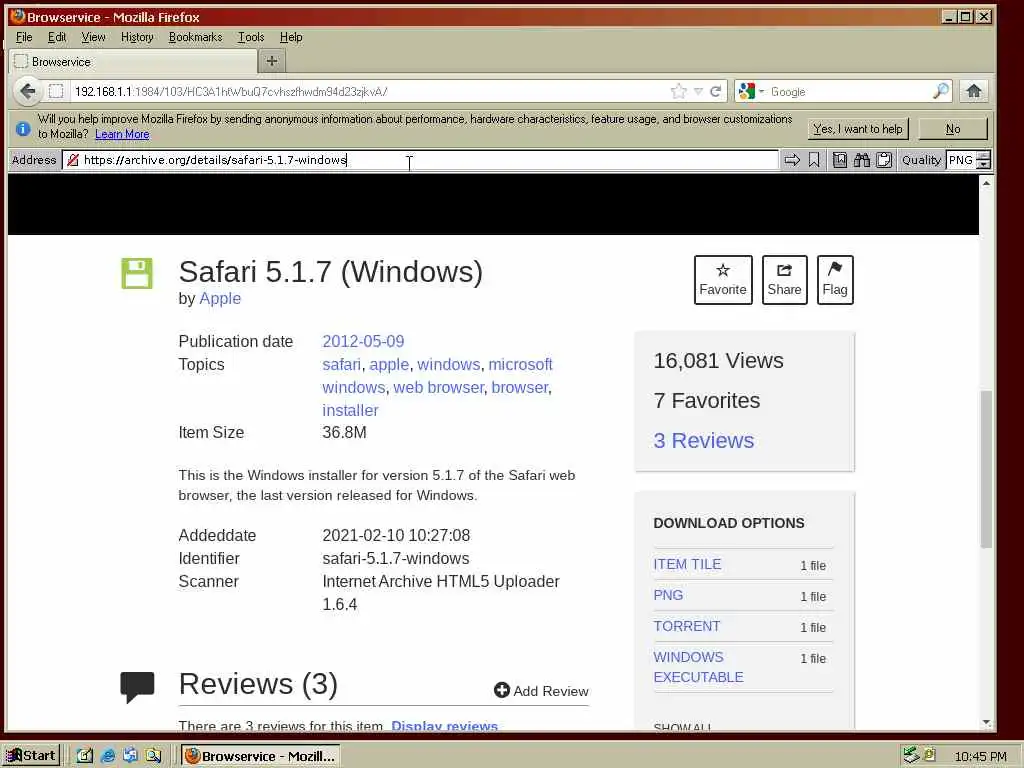Click the Quality PNG value field

tap(961, 160)
